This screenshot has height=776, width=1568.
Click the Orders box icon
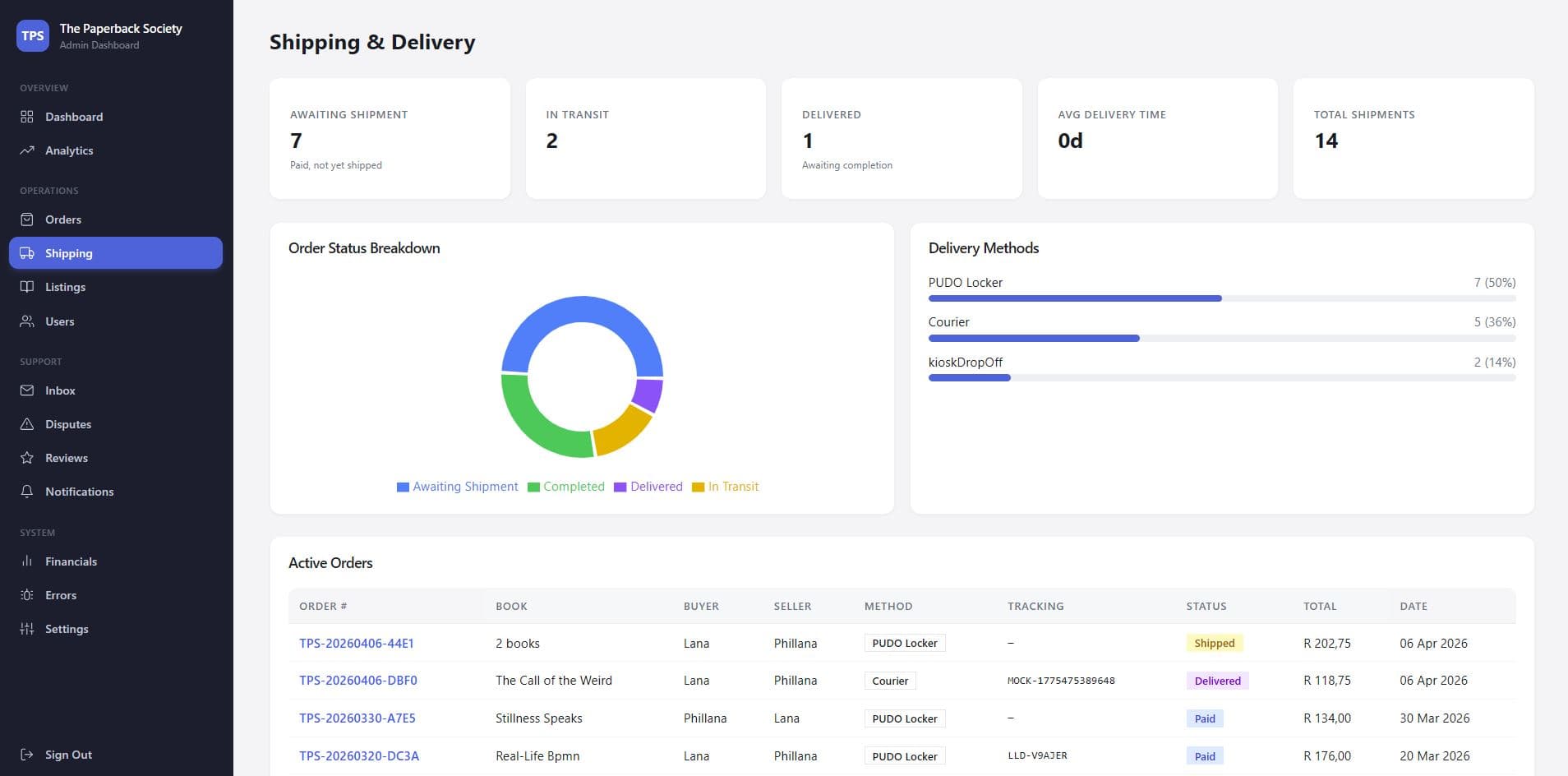pos(25,219)
